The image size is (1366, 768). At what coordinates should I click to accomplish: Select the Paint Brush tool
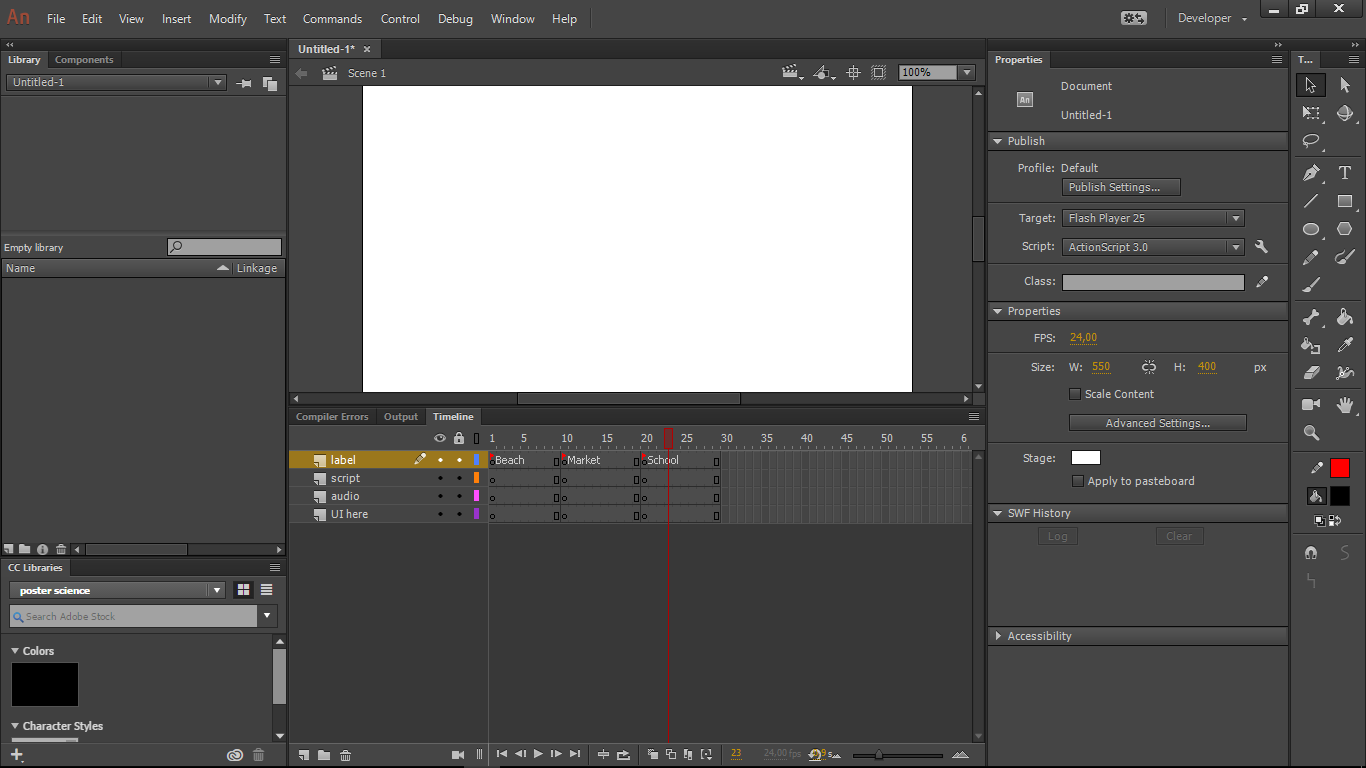1345,257
